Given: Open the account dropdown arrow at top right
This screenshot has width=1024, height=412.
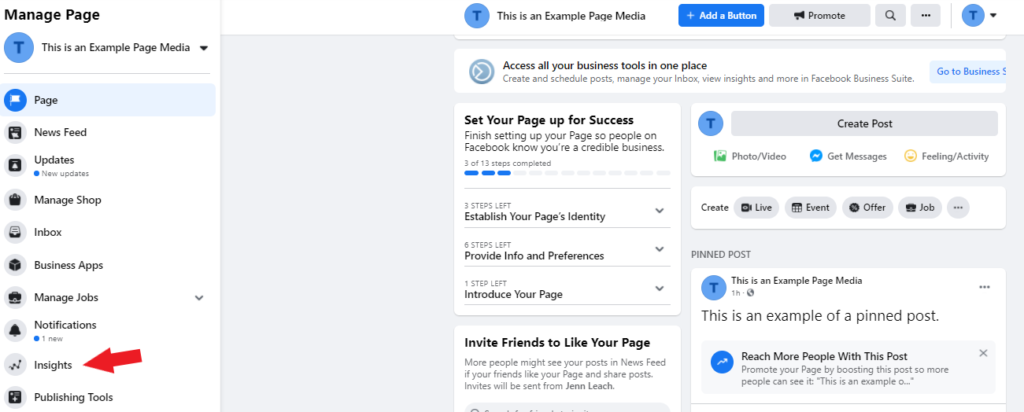Looking at the screenshot, I should pos(993,16).
